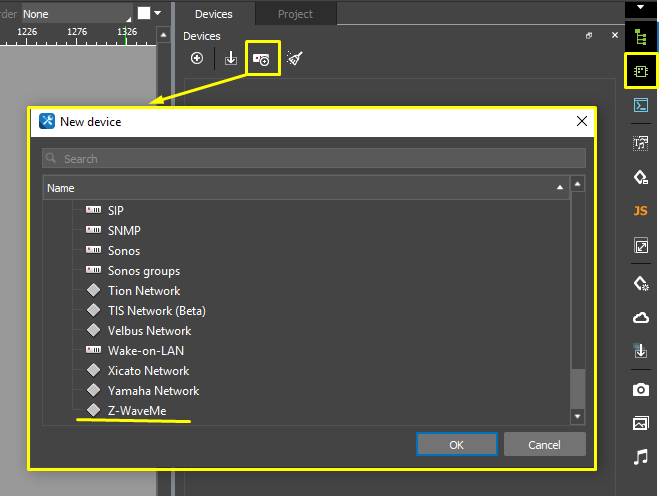
Task: Open the music note icon in sidebar
Action: 641,457
